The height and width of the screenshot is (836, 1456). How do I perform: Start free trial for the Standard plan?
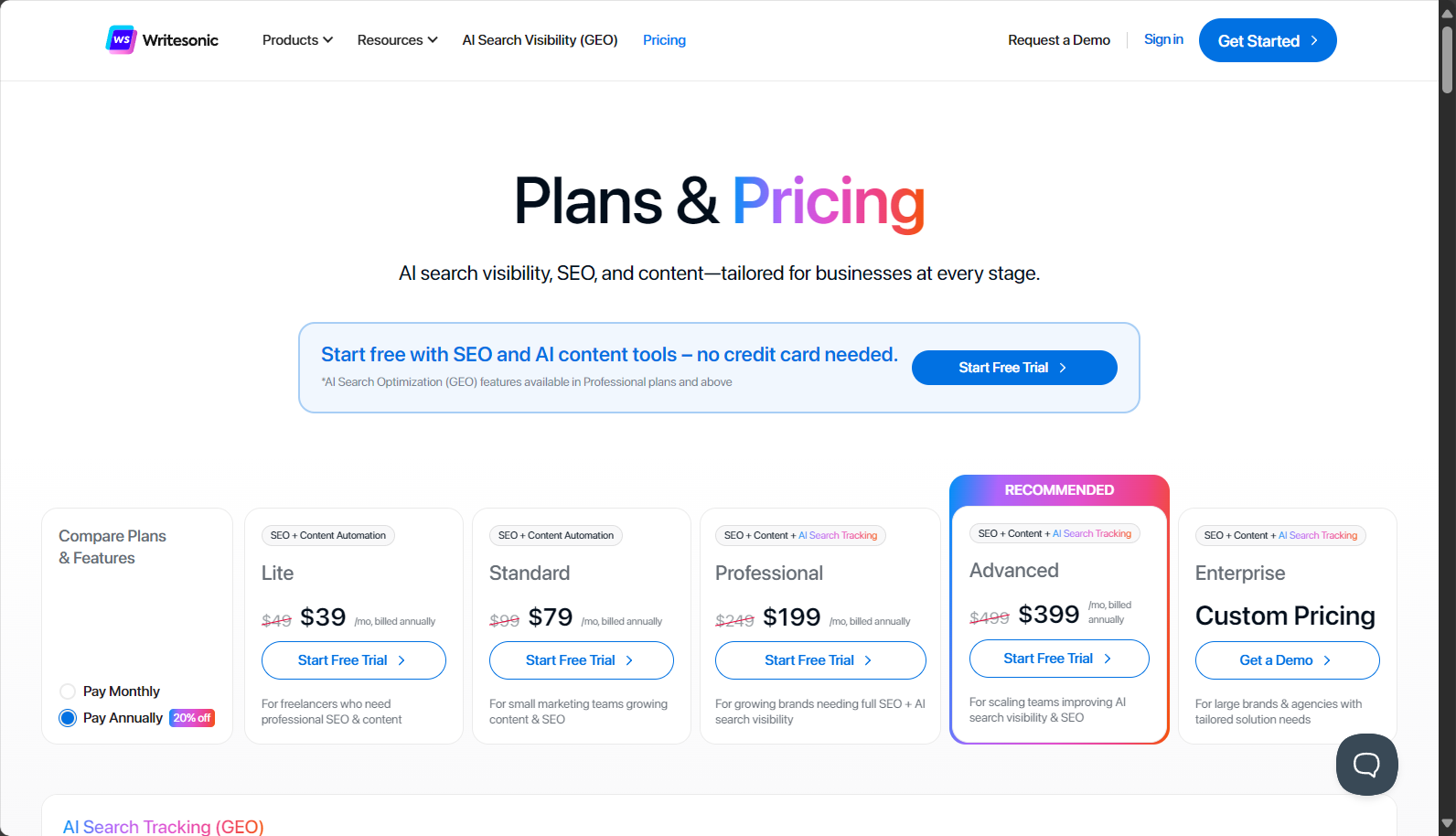tap(582, 660)
